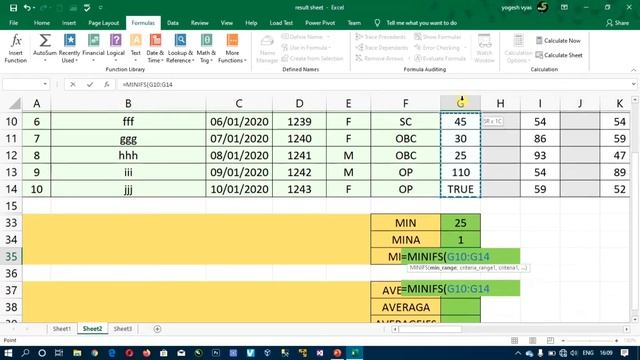The height and width of the screenshot is (360, 640).
Task: Open Date & Time functions
Action: pyautogui.click(x=155, y=48)
